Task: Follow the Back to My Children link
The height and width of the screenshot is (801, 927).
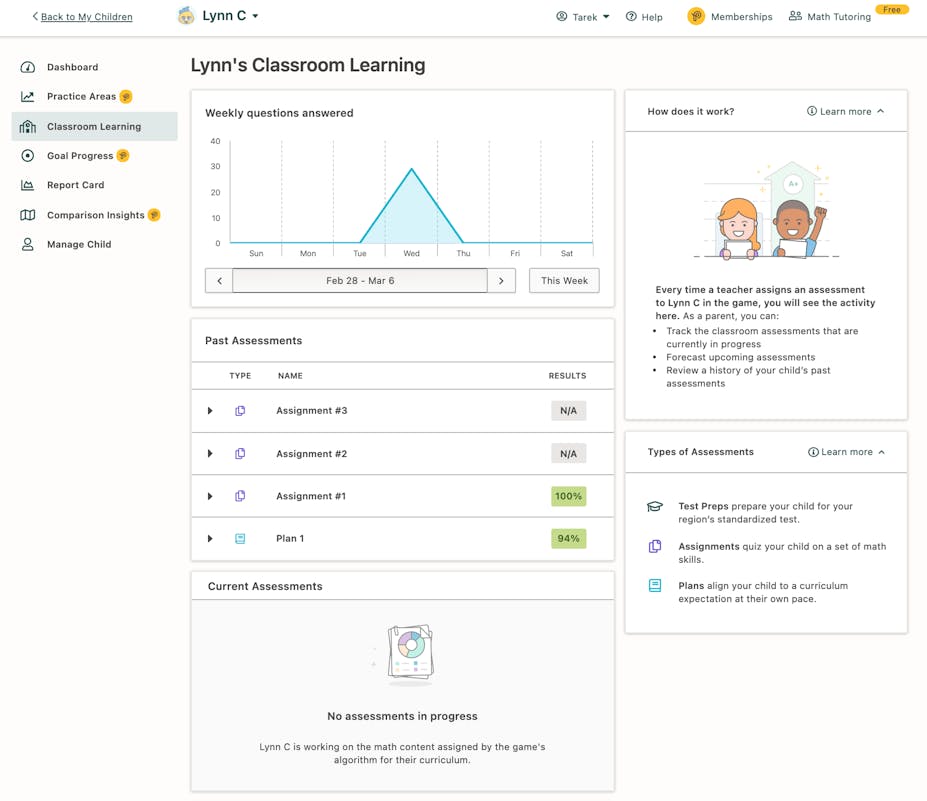Action: (x=81, y=16)
